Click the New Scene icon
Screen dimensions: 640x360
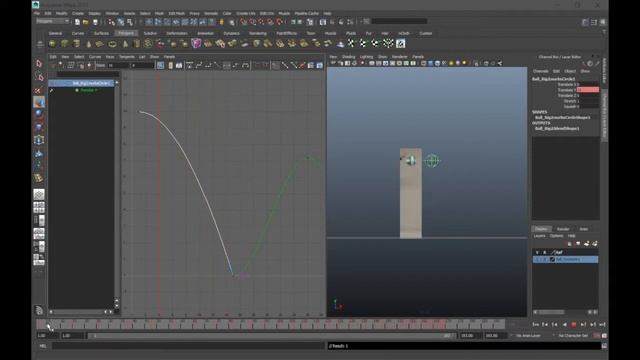(77, 22)
